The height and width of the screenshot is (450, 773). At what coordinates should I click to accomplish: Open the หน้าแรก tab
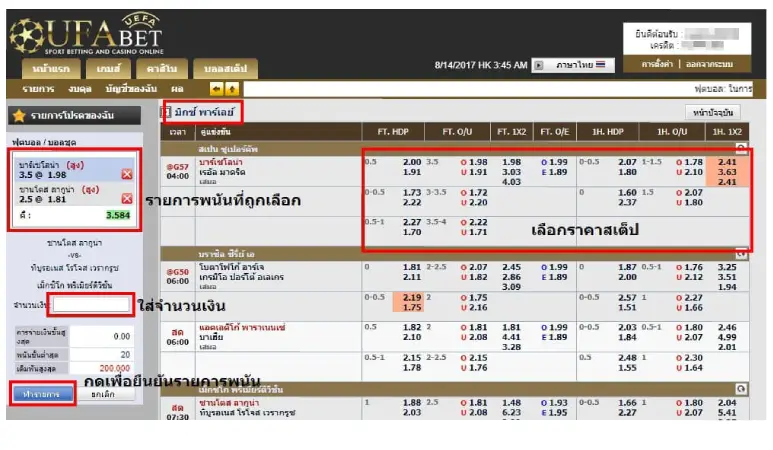click(x=51, y=69)
